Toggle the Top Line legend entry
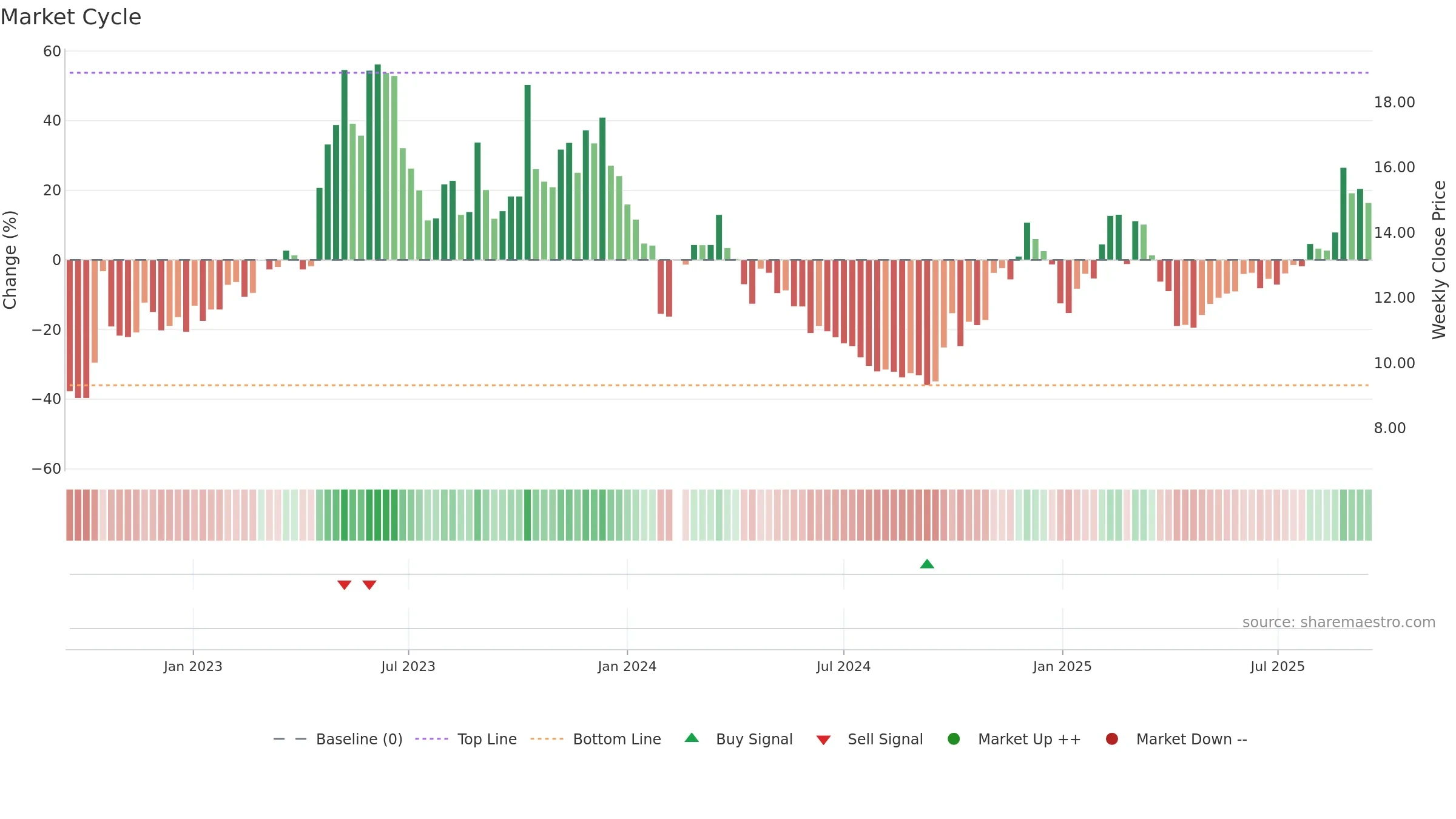The width and height of the screenshot is (1456, 819). coord(466,739)
